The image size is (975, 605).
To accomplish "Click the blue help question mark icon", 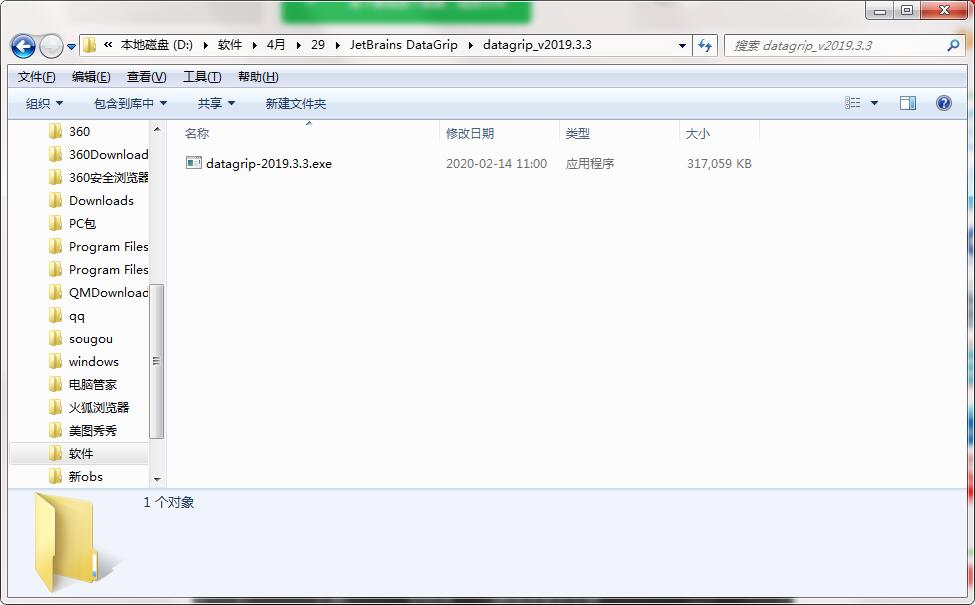I will [x=943, y=103].
